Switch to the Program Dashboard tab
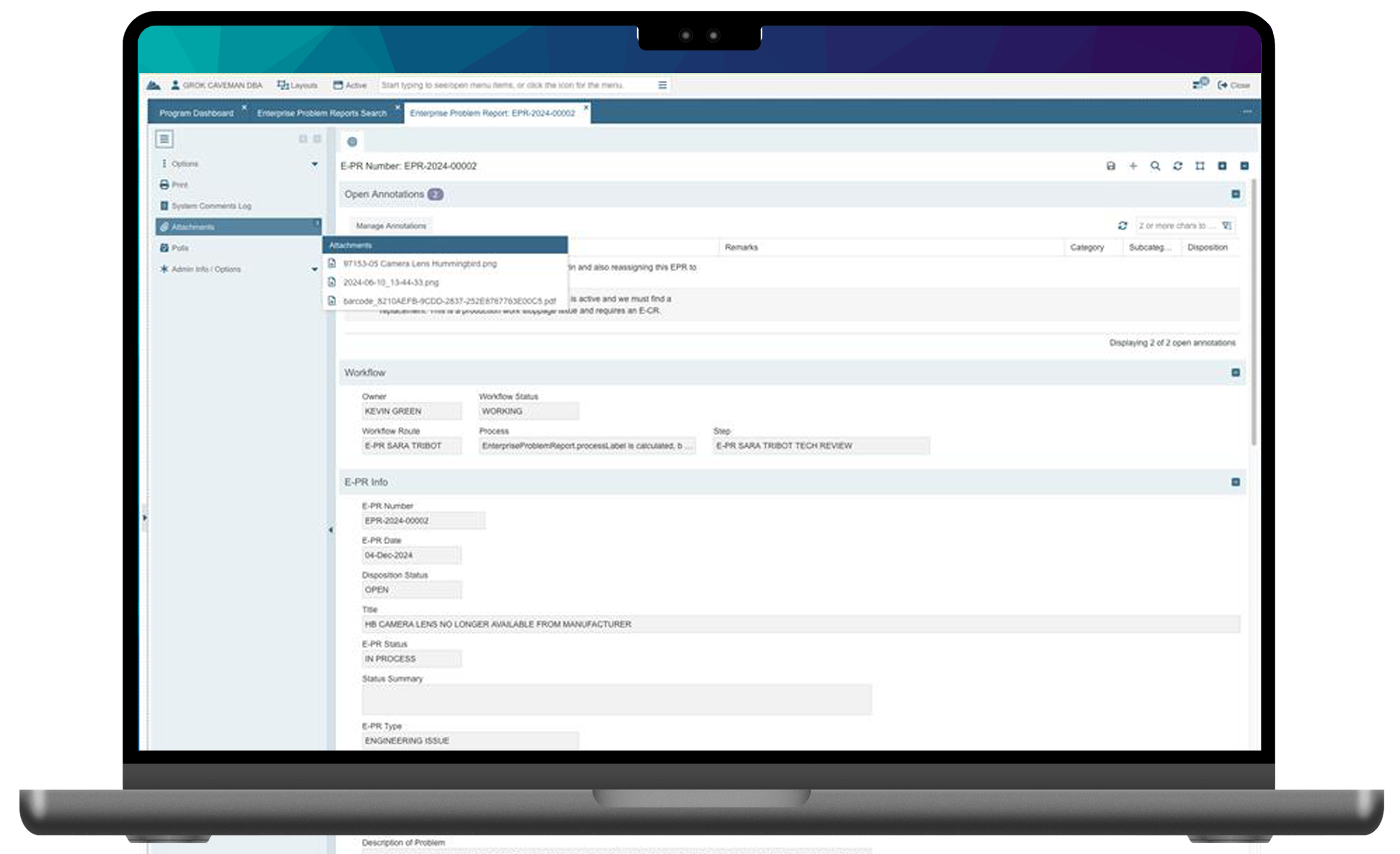Viewport: 1400px width, 854px height. click(196, 113)
